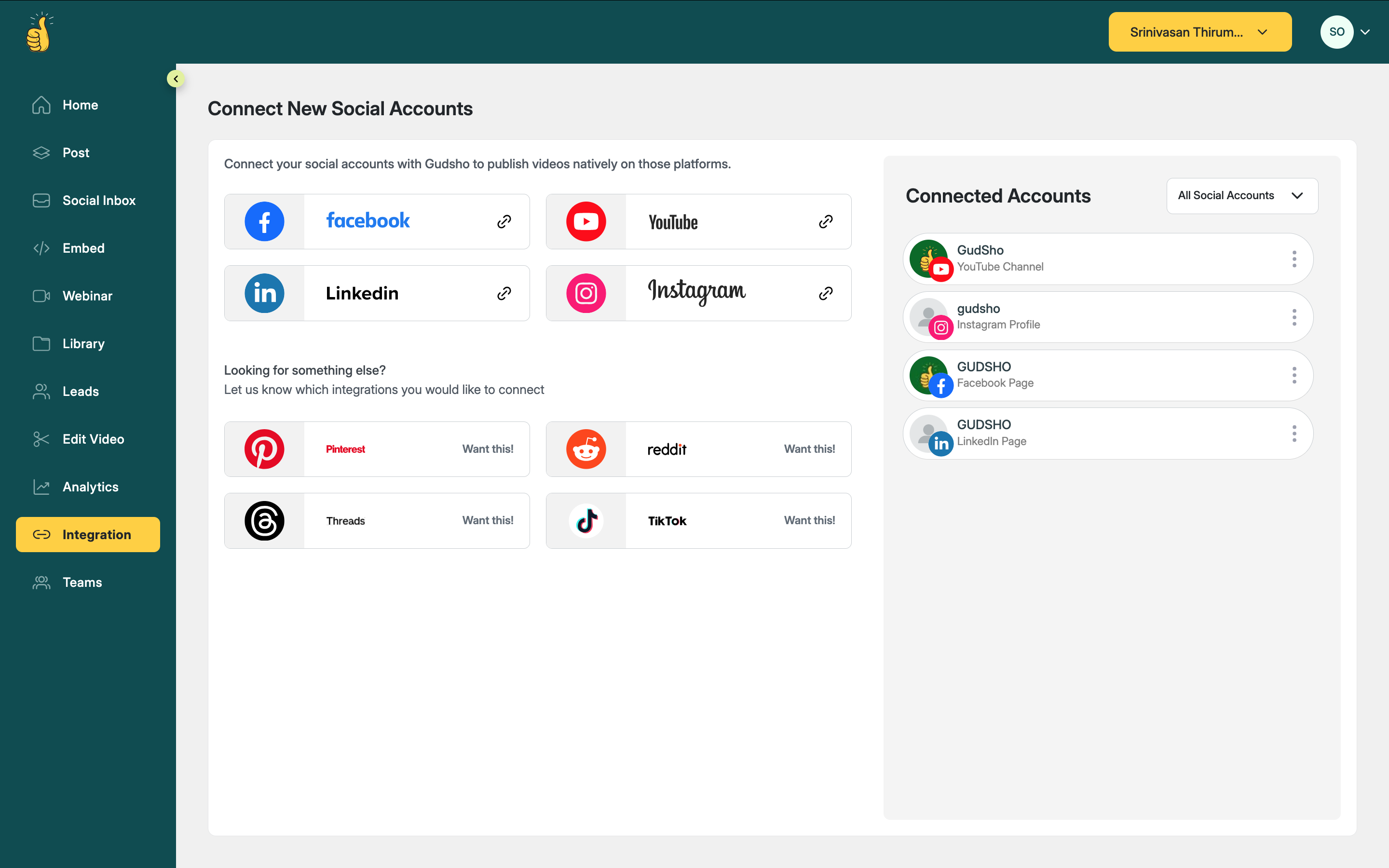Click Want this! for Pinterest
Viewport: 1389px width, 868px height.
[x=487, y=449]
